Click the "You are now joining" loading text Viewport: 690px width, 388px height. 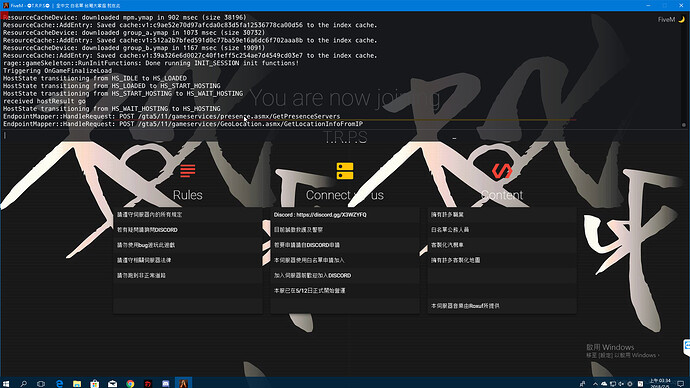click(x=345, y=98)
